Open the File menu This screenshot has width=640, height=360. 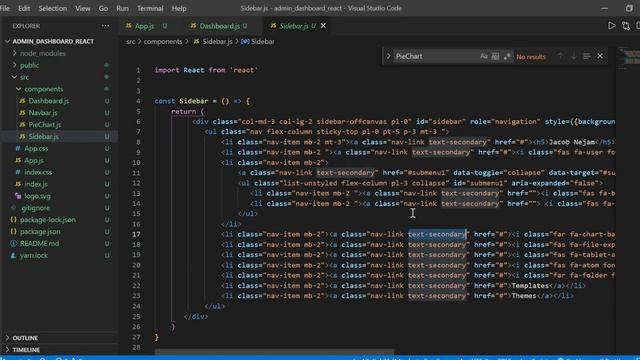5,8
